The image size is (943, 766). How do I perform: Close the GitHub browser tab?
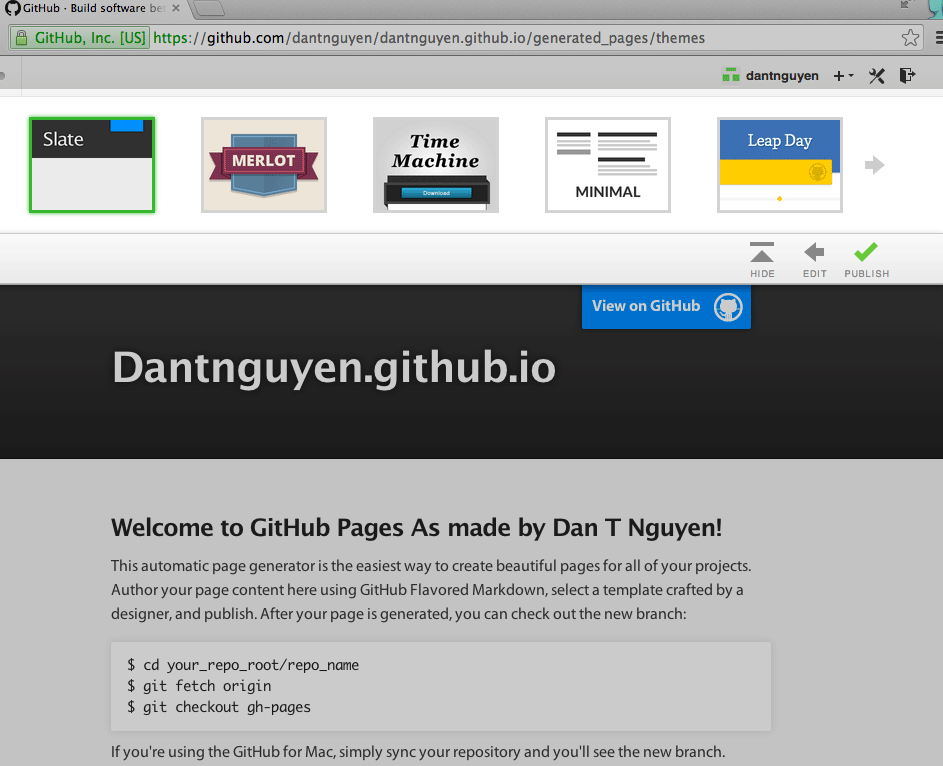point(176,8)
